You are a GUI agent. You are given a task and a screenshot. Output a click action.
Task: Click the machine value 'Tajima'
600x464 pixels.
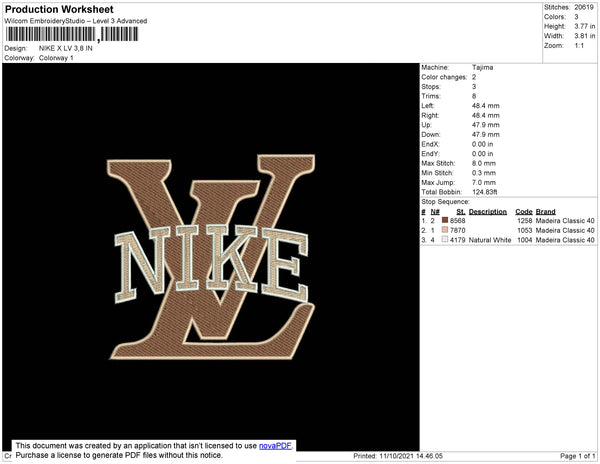483,67
